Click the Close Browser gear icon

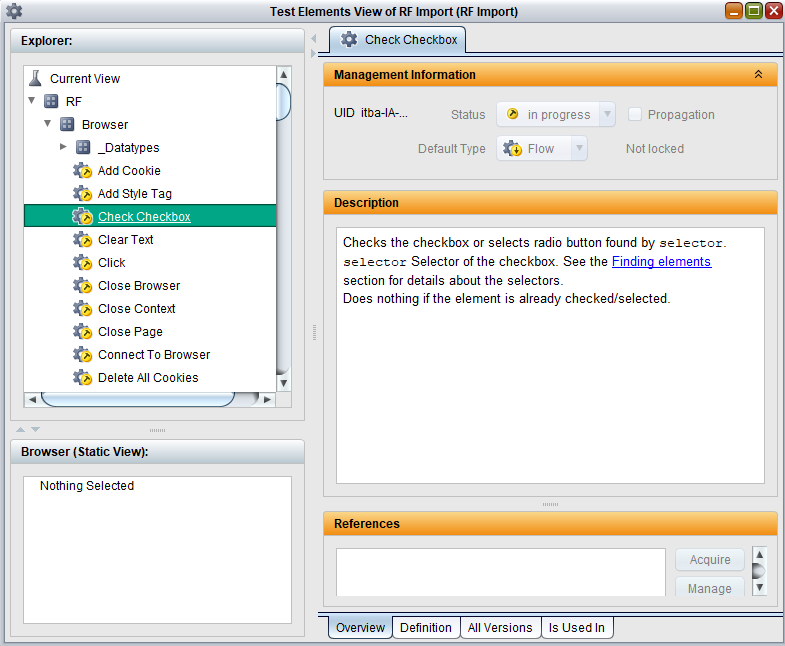click(x=83, y=286)
